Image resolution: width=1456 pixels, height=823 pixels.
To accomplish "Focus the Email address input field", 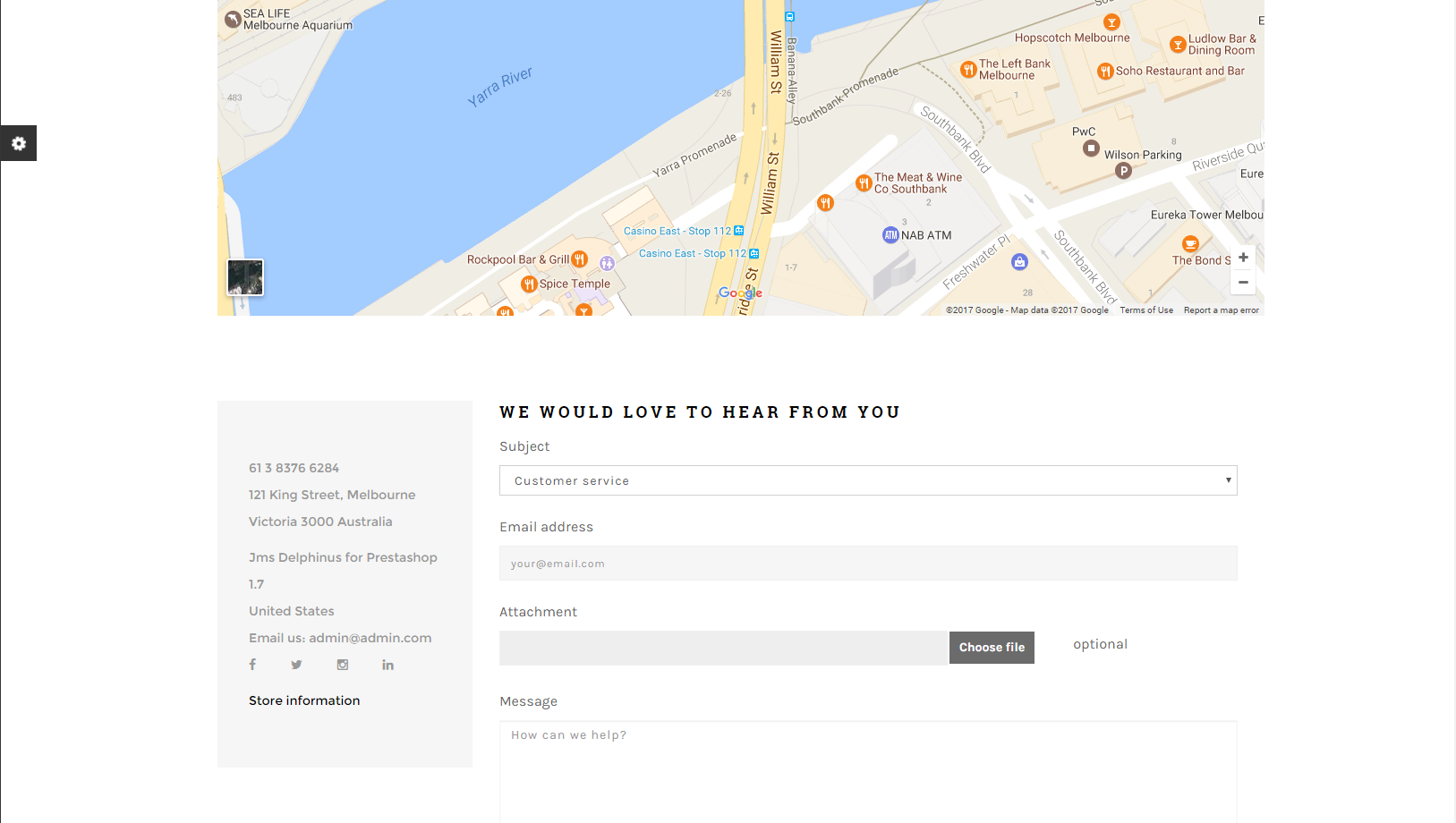I will [868, 564].
